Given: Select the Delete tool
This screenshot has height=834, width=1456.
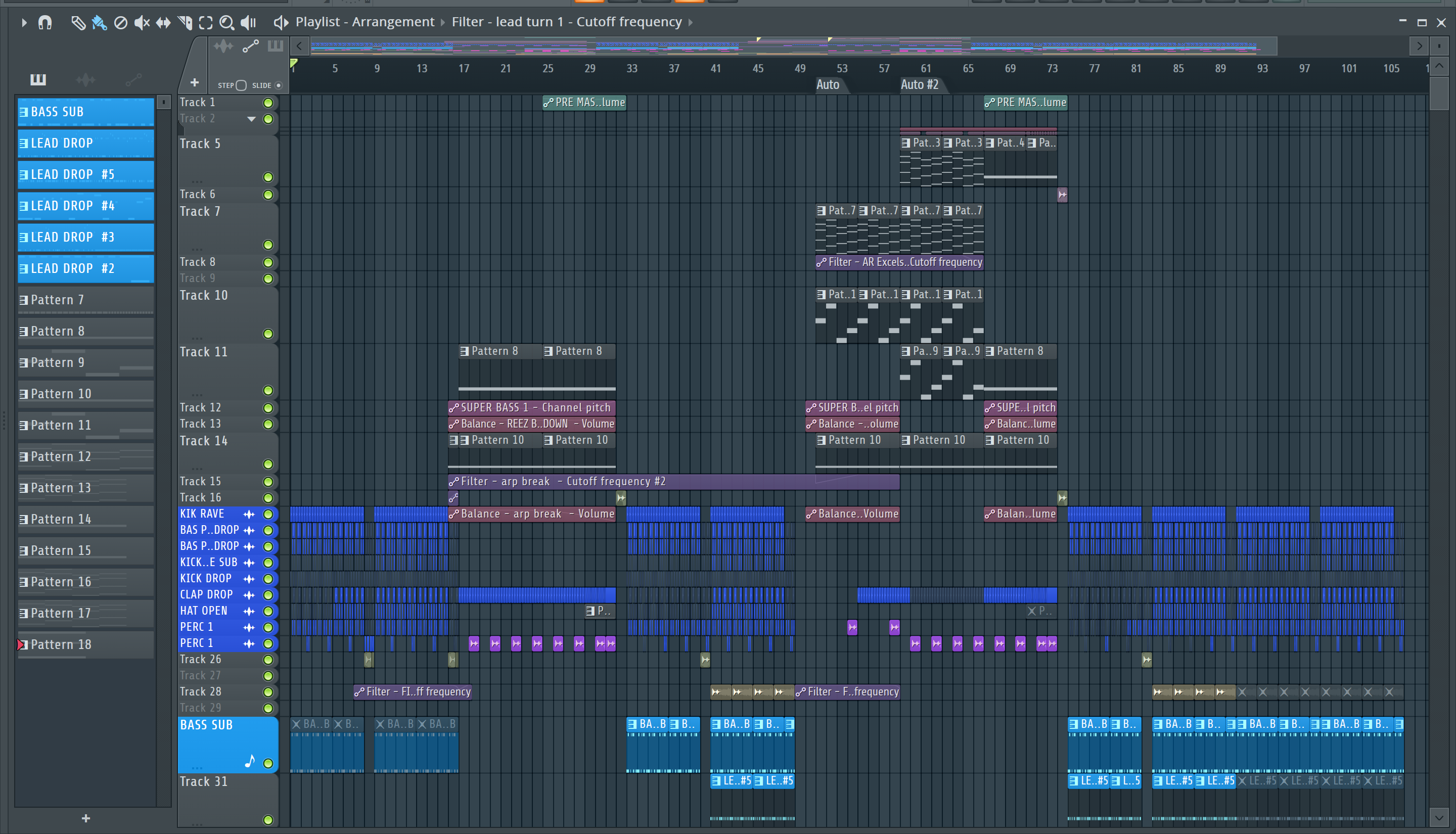Looking at the screenshot, I should (120, 22).
